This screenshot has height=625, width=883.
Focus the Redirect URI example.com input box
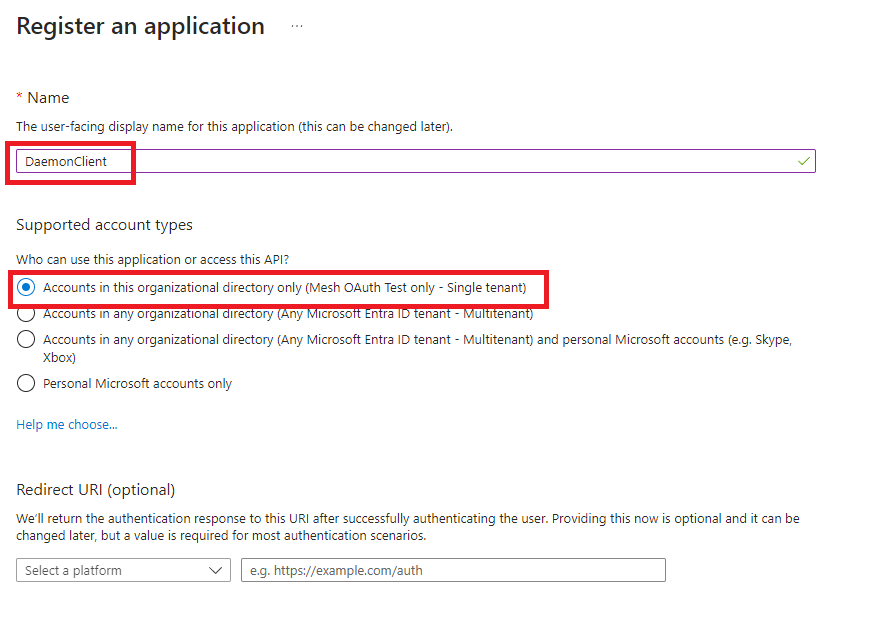[453, 570]
